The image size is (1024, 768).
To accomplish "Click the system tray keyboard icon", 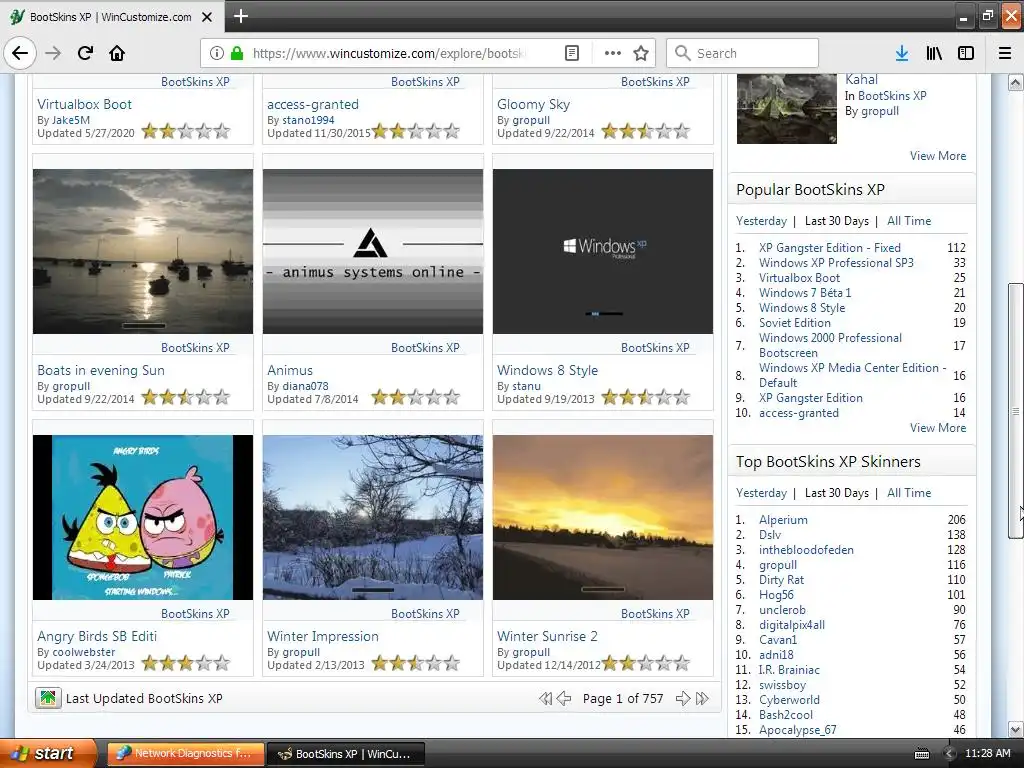I will point(921,754).
